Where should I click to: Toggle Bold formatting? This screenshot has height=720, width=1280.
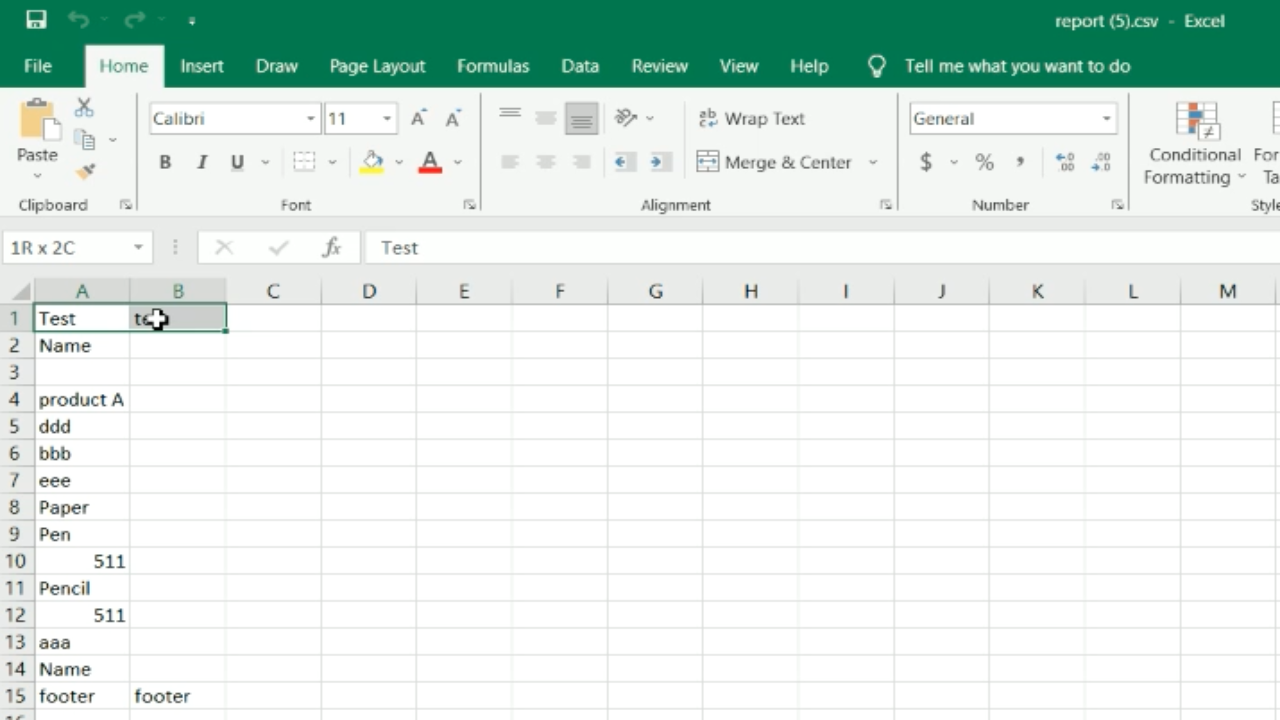[x=165, y=162]
